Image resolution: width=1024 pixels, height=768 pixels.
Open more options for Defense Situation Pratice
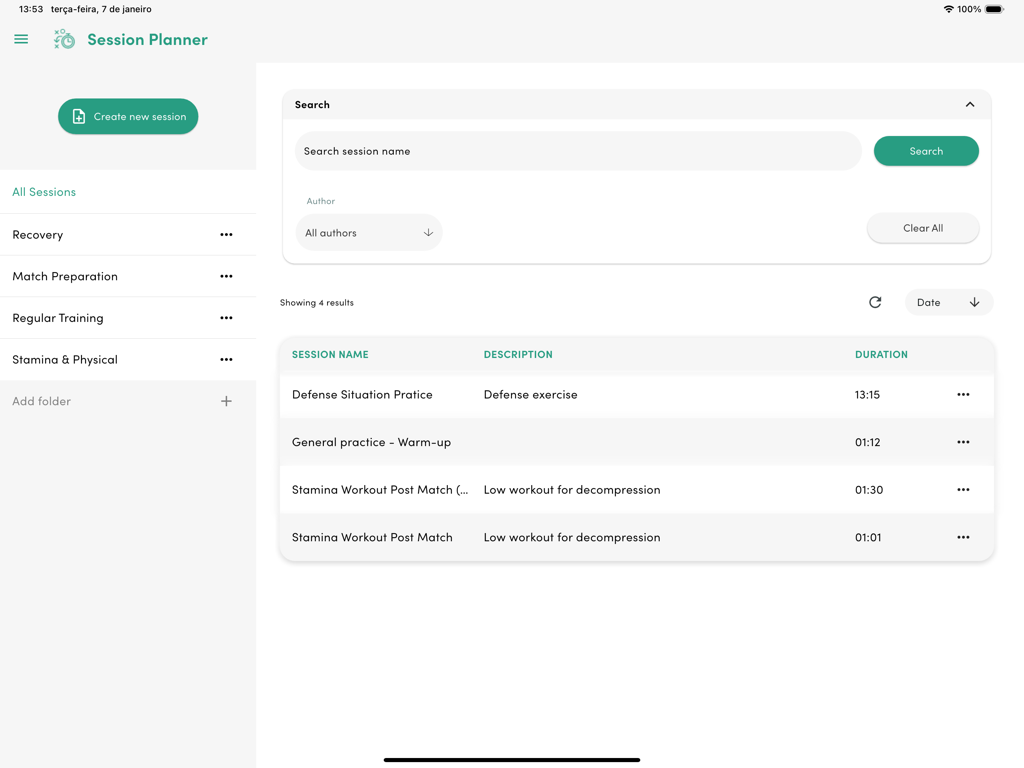(963, 395)
